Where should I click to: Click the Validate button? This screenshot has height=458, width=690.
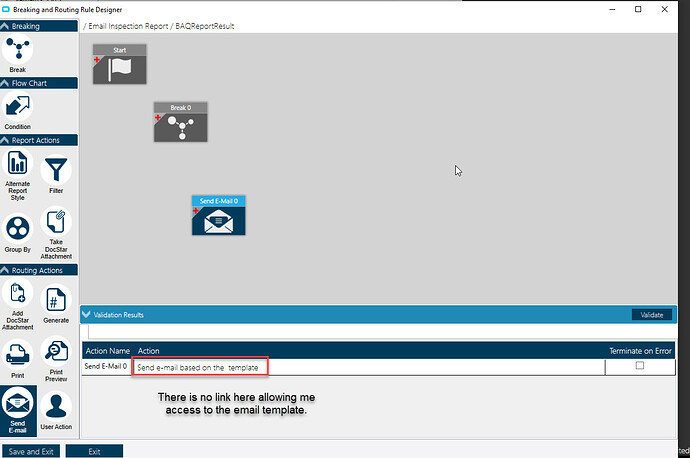[x=652, y=315]
